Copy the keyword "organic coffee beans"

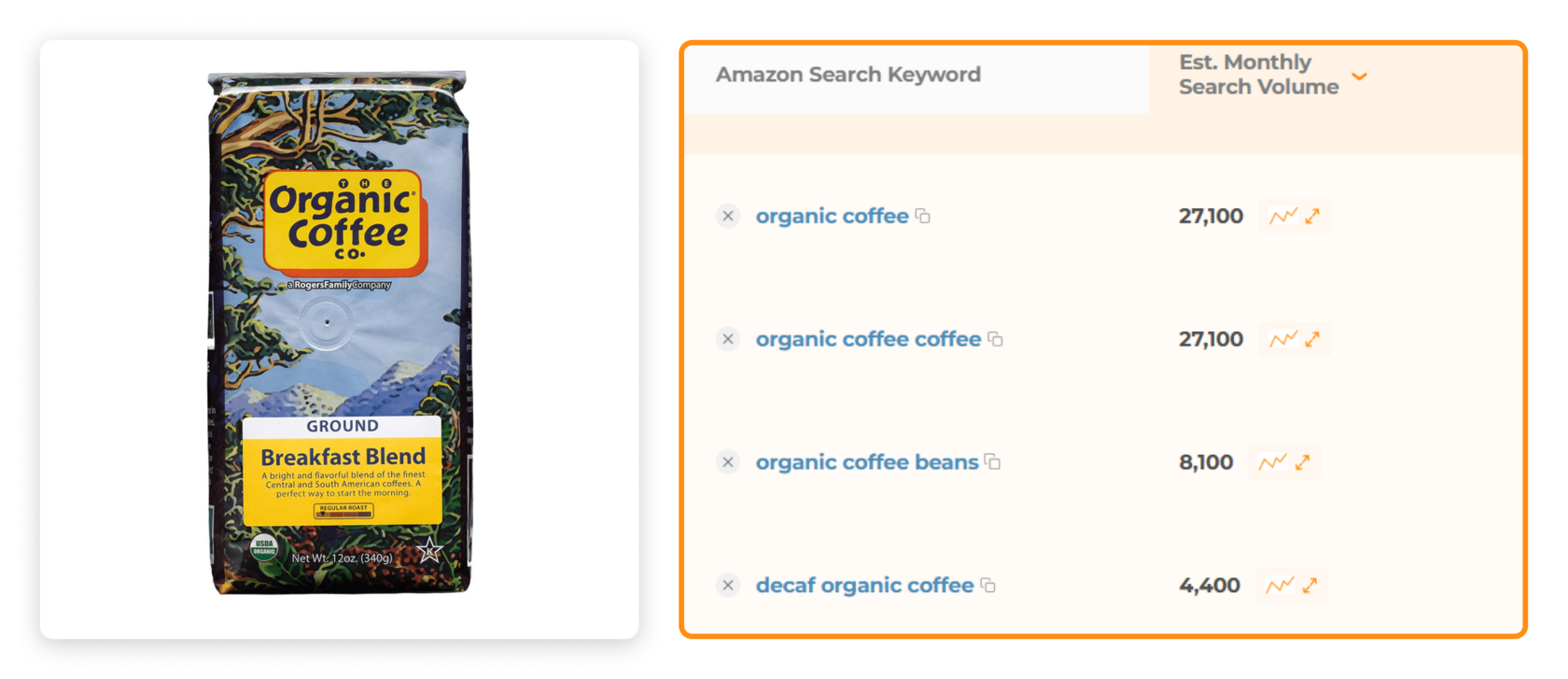992,461
